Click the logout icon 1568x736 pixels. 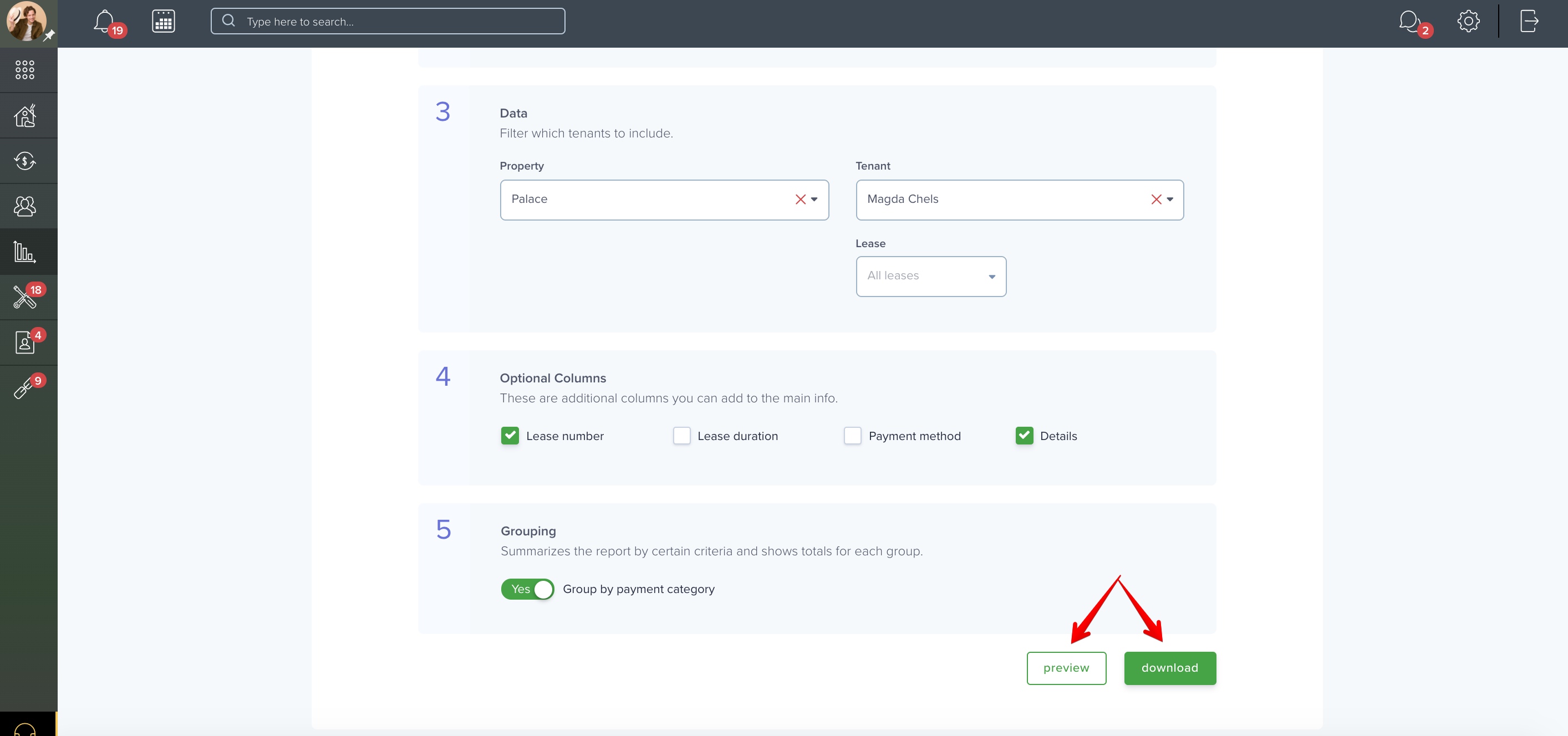1530,21
